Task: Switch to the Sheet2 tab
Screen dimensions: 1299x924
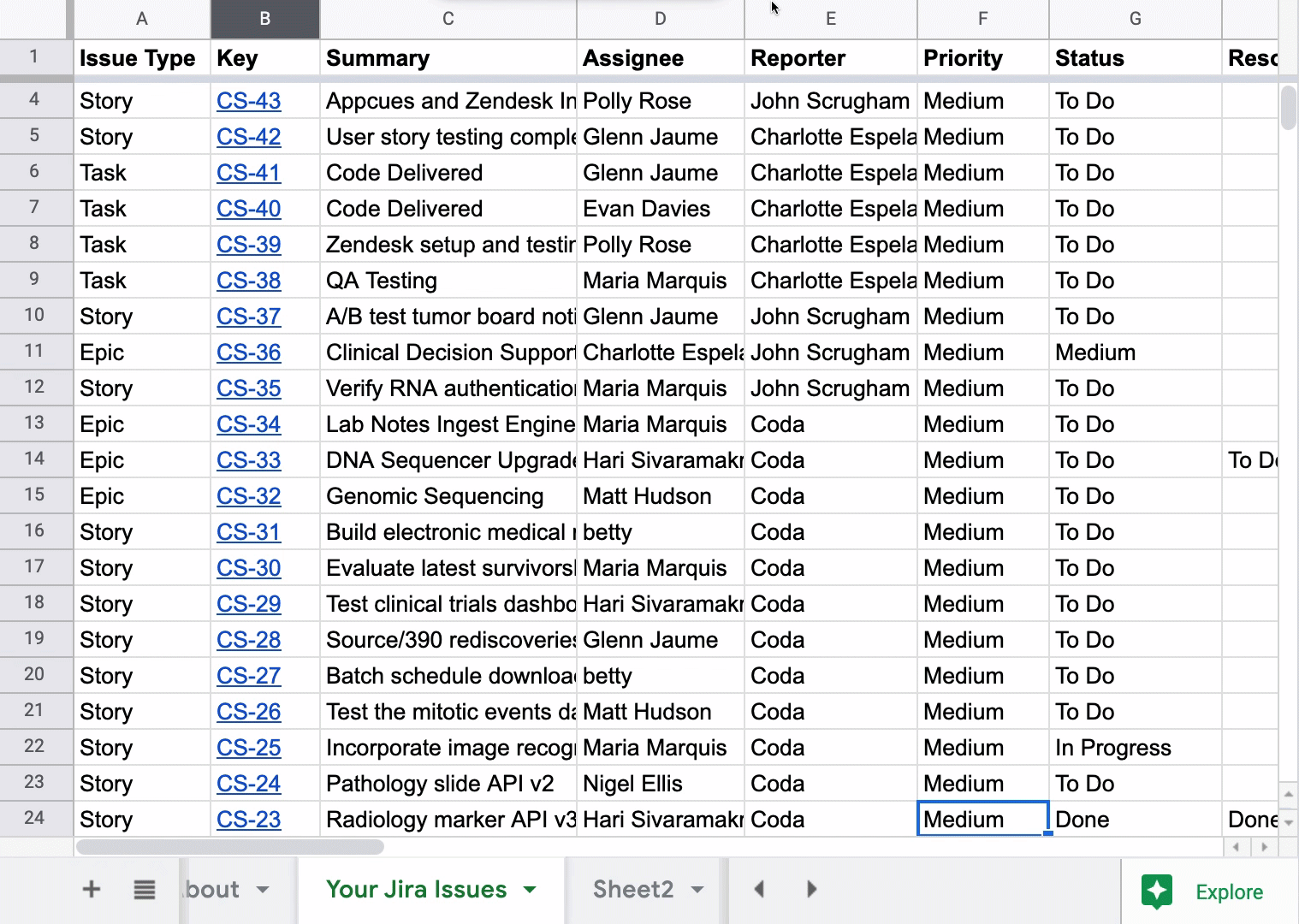Action: [x=632, y=890]
